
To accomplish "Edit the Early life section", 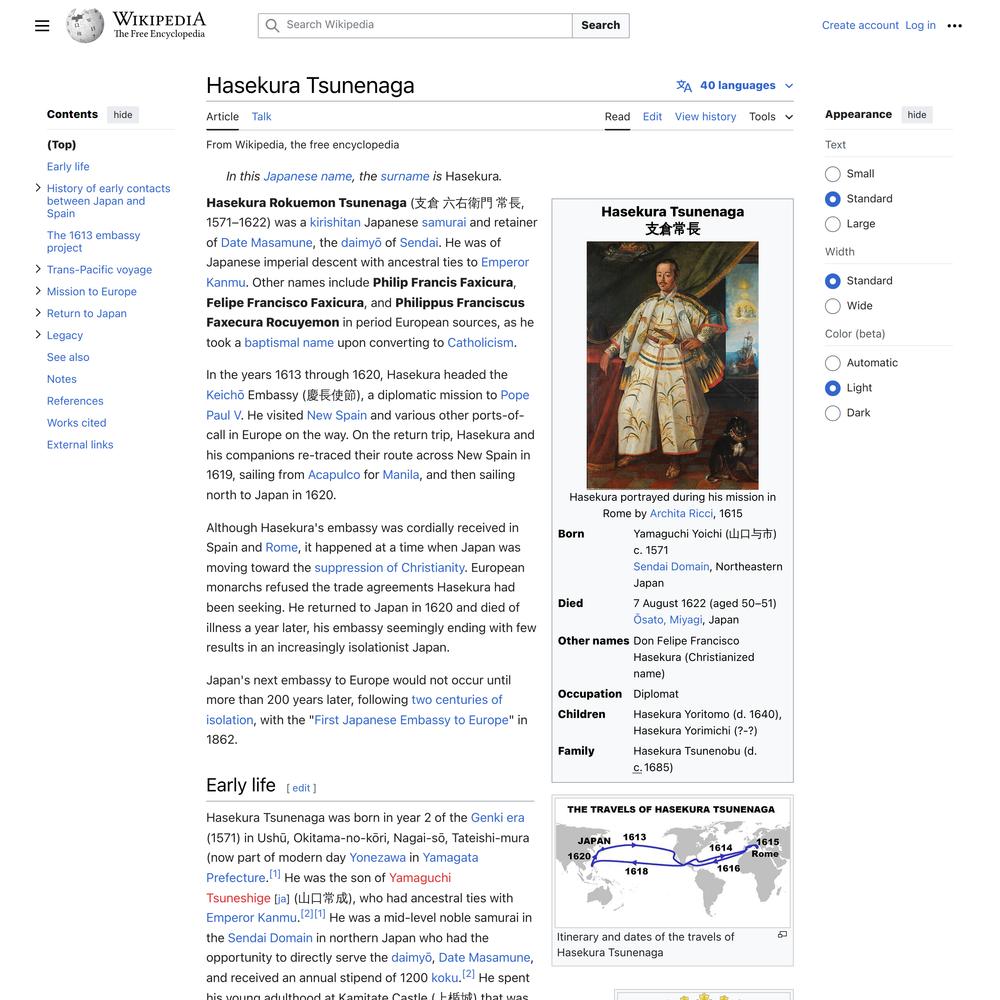I will coord(301,788).
